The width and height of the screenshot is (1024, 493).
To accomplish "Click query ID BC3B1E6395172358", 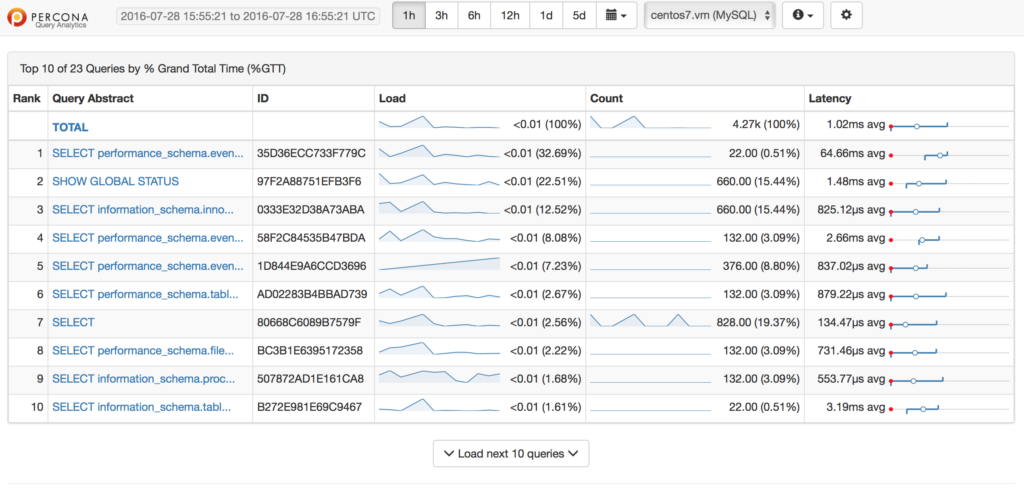I will [x=310, y=351].
